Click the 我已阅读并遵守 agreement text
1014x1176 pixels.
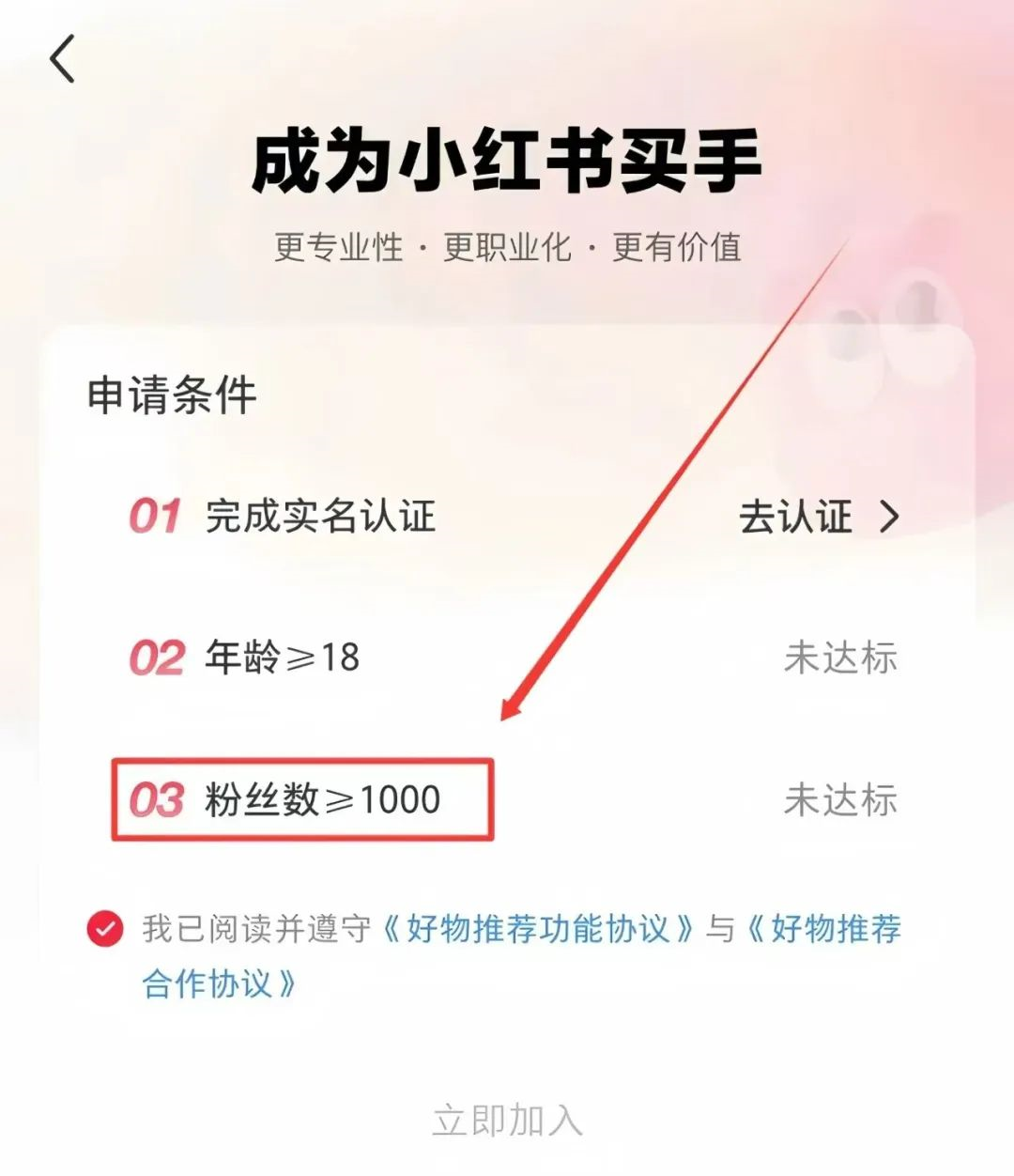coord(257,928)
